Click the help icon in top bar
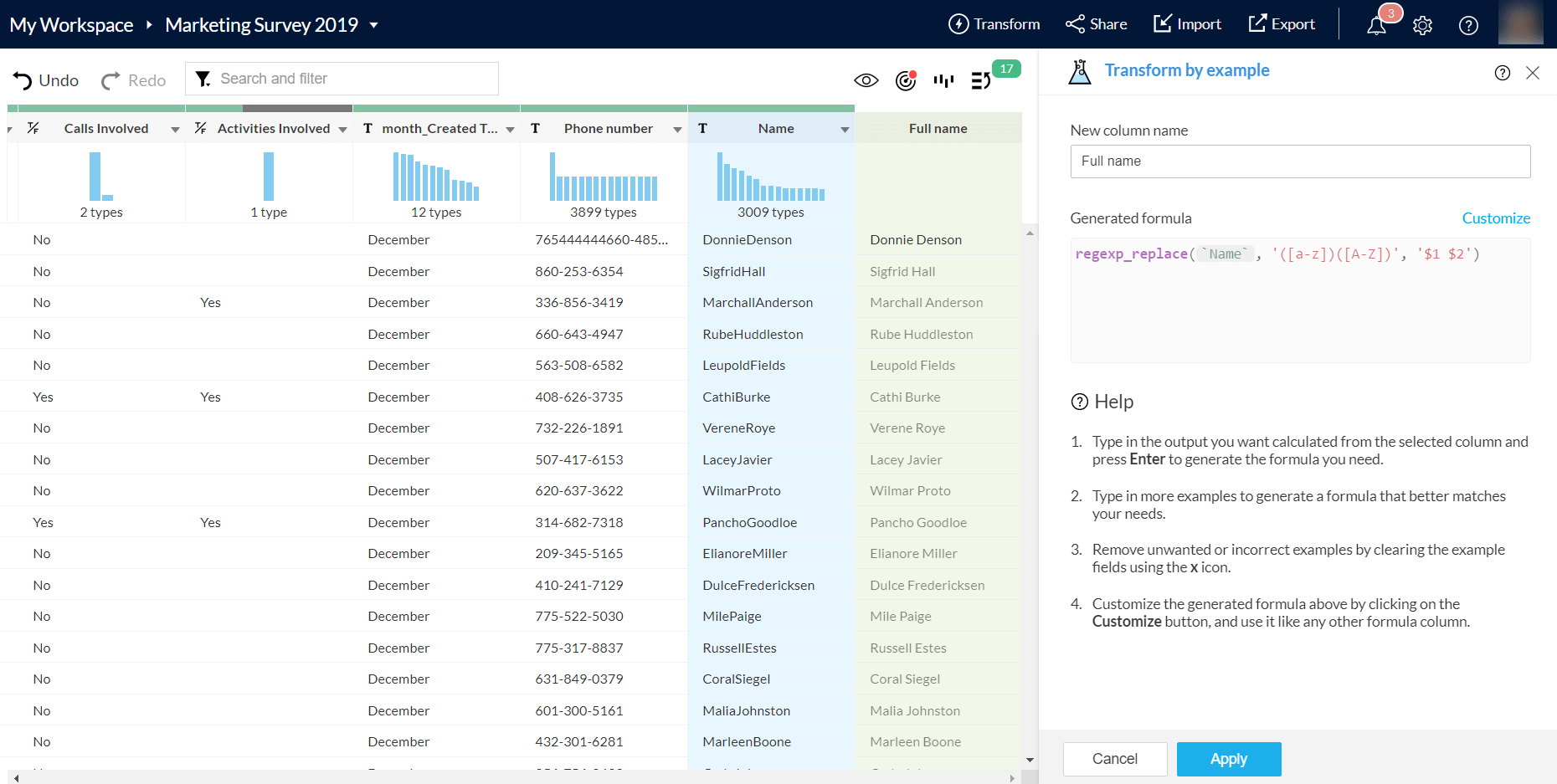Screen dimensions: 1557x784 [1468, 25]
